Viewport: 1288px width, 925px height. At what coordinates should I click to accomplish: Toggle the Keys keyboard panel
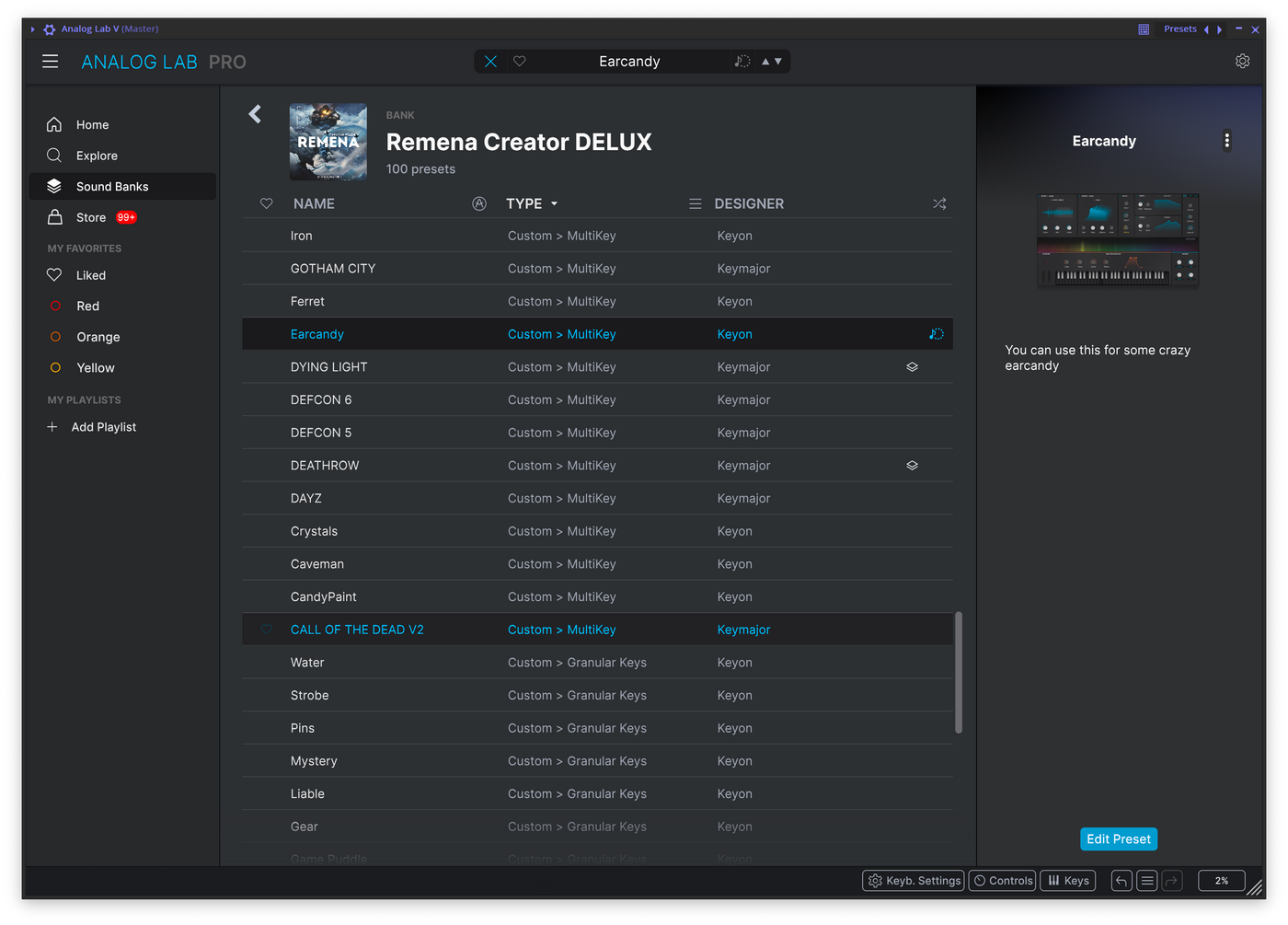tap(1068, 881)
